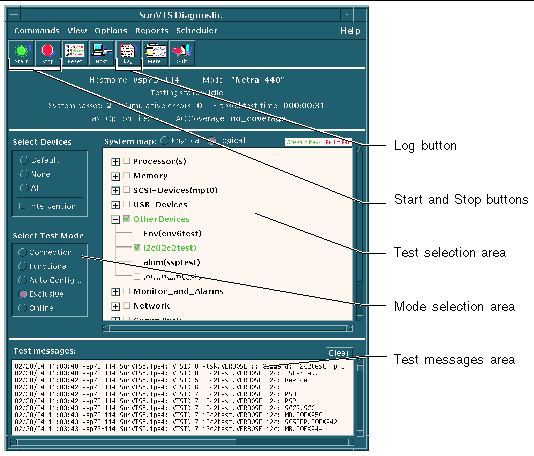
Task: Open the View menu
Action: click(77, 31)
